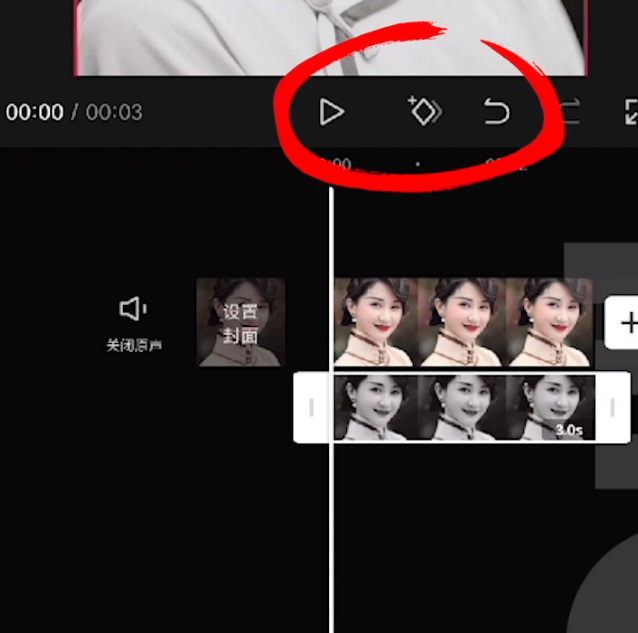
Task: Grab the left trim handle of overlay clip
Action: [311, 407]
